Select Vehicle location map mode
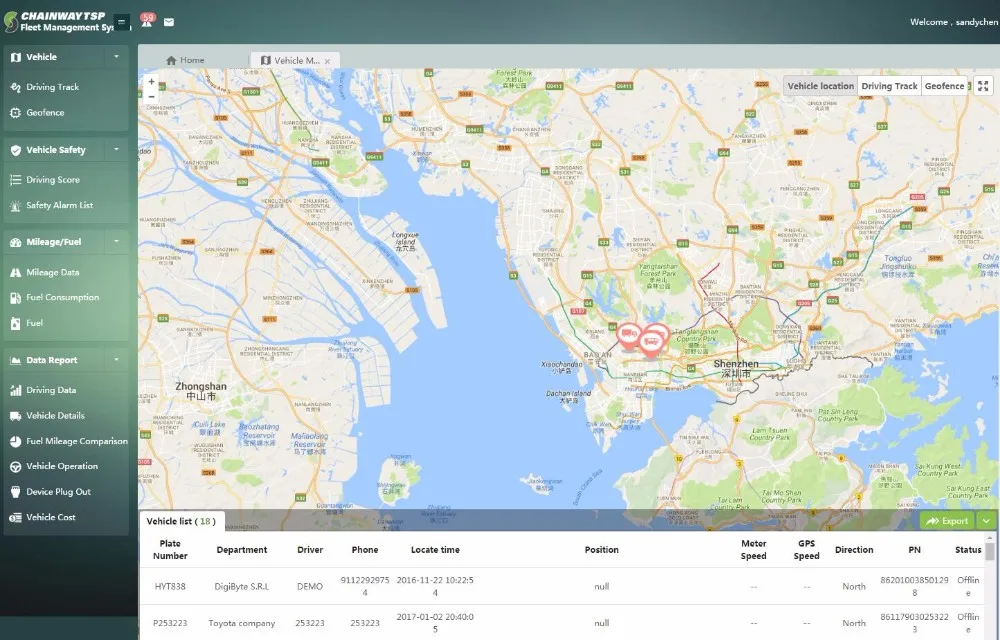This screenshot has width=1000, height=640. (820, 86)
